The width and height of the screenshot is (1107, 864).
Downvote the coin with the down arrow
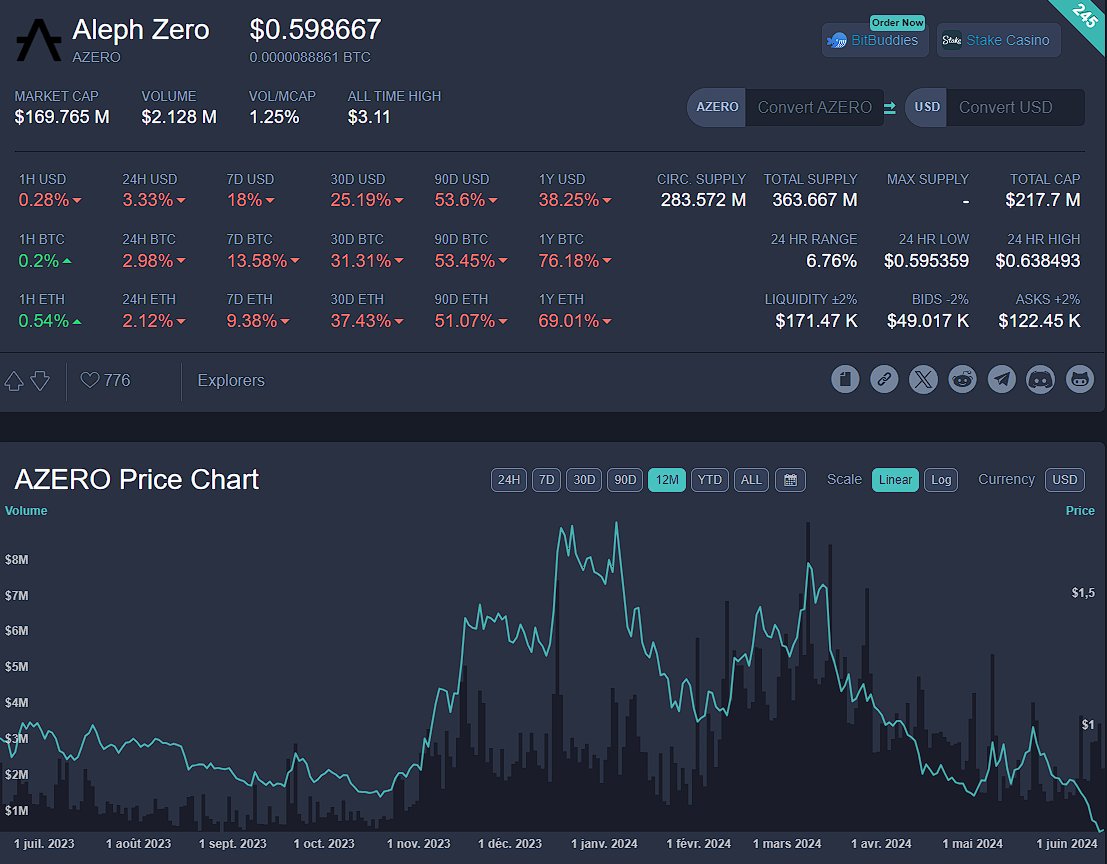click(40, 381)
